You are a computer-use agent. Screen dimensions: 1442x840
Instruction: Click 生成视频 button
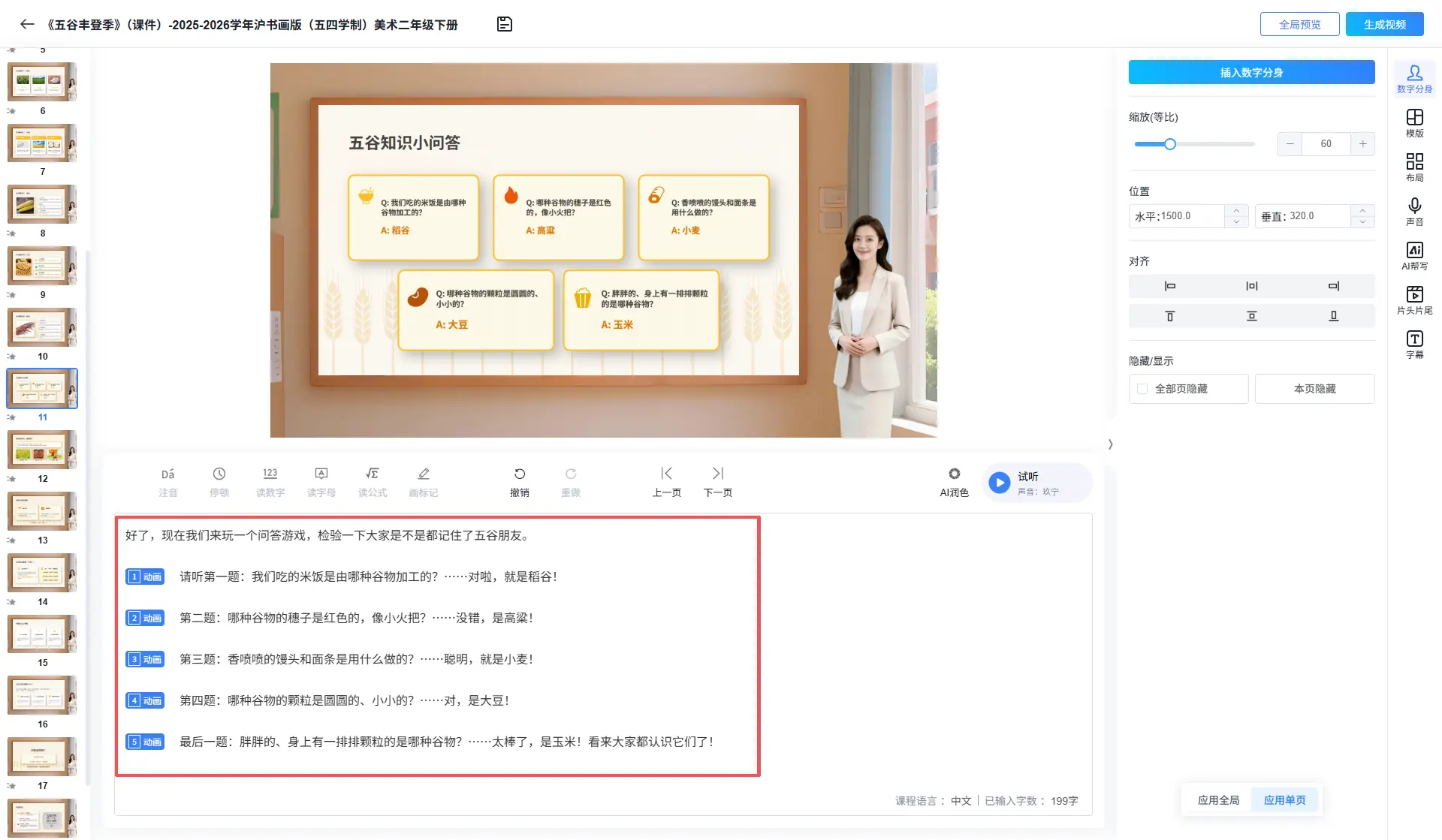pyautogui.click(x=1384, y=24)
